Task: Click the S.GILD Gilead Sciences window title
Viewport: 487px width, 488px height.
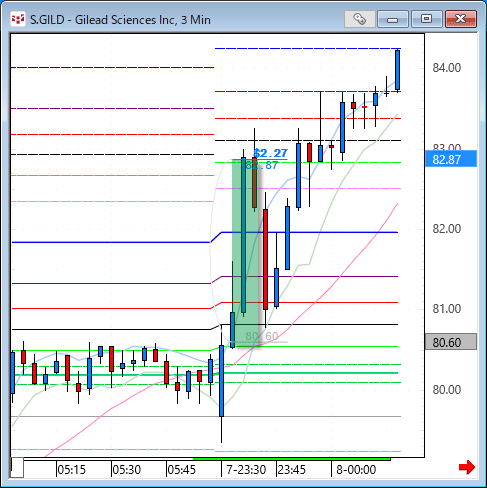Action: click(x=120, y=20)
